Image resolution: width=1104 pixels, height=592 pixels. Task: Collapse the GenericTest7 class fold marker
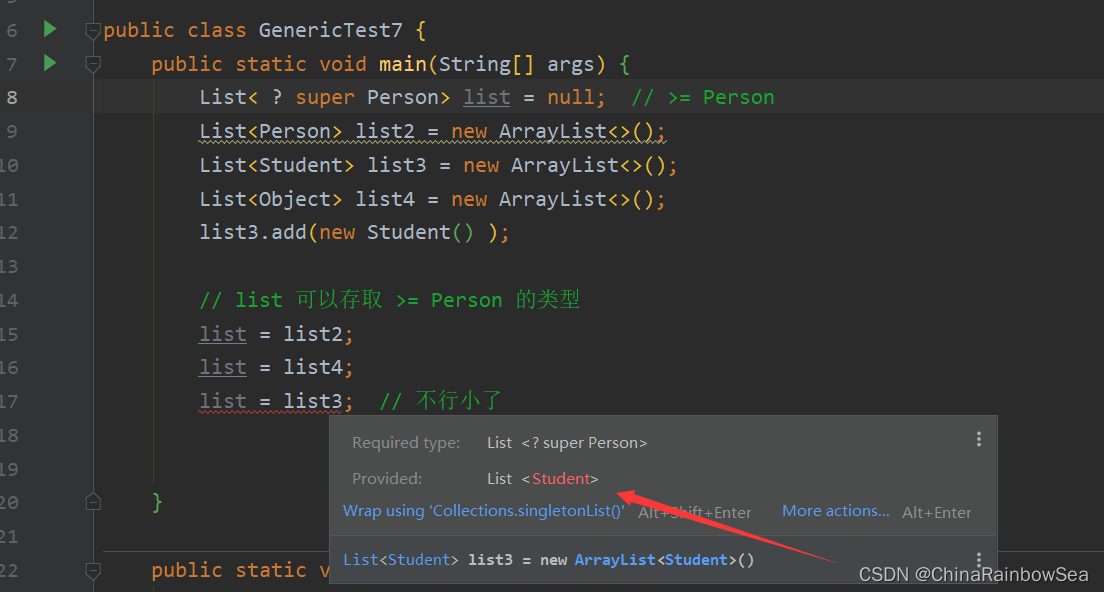click(x=92, y=31)
